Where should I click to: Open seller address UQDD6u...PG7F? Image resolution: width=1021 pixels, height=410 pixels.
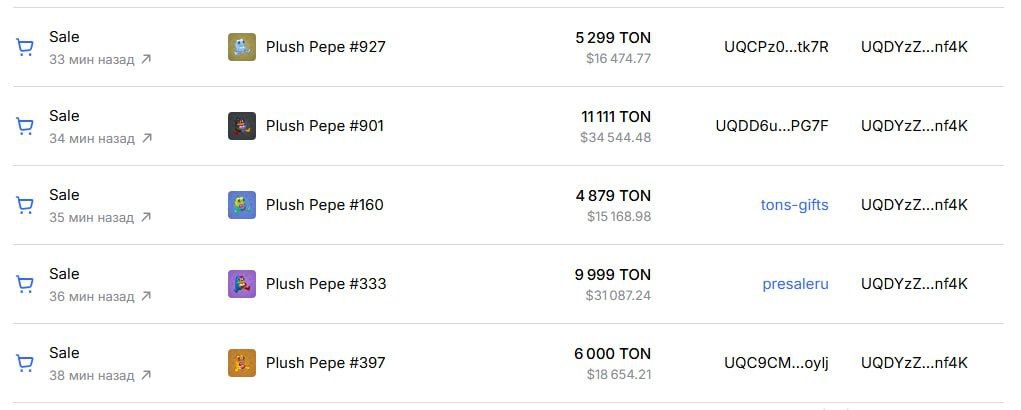772,126
